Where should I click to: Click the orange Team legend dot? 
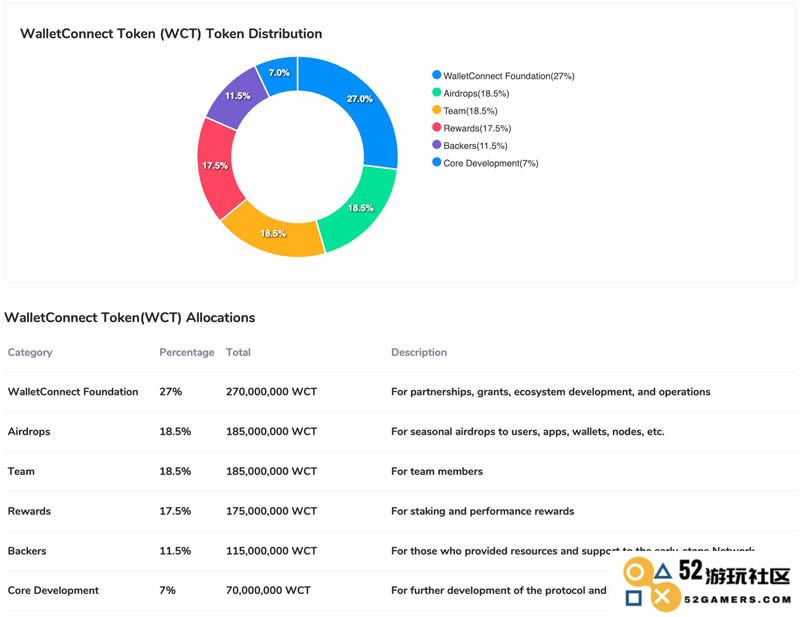pyautogui.click(x=436, y=110)
